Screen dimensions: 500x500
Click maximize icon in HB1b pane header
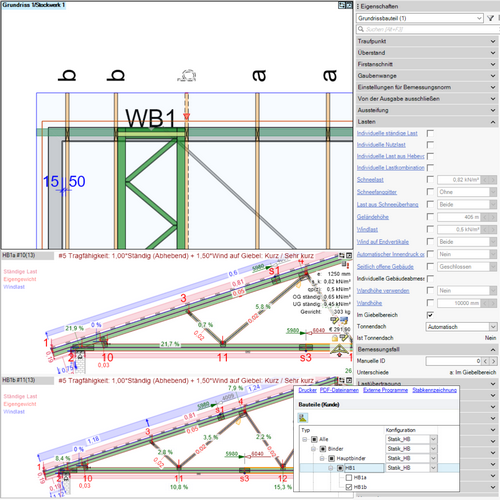coord(349,380)
